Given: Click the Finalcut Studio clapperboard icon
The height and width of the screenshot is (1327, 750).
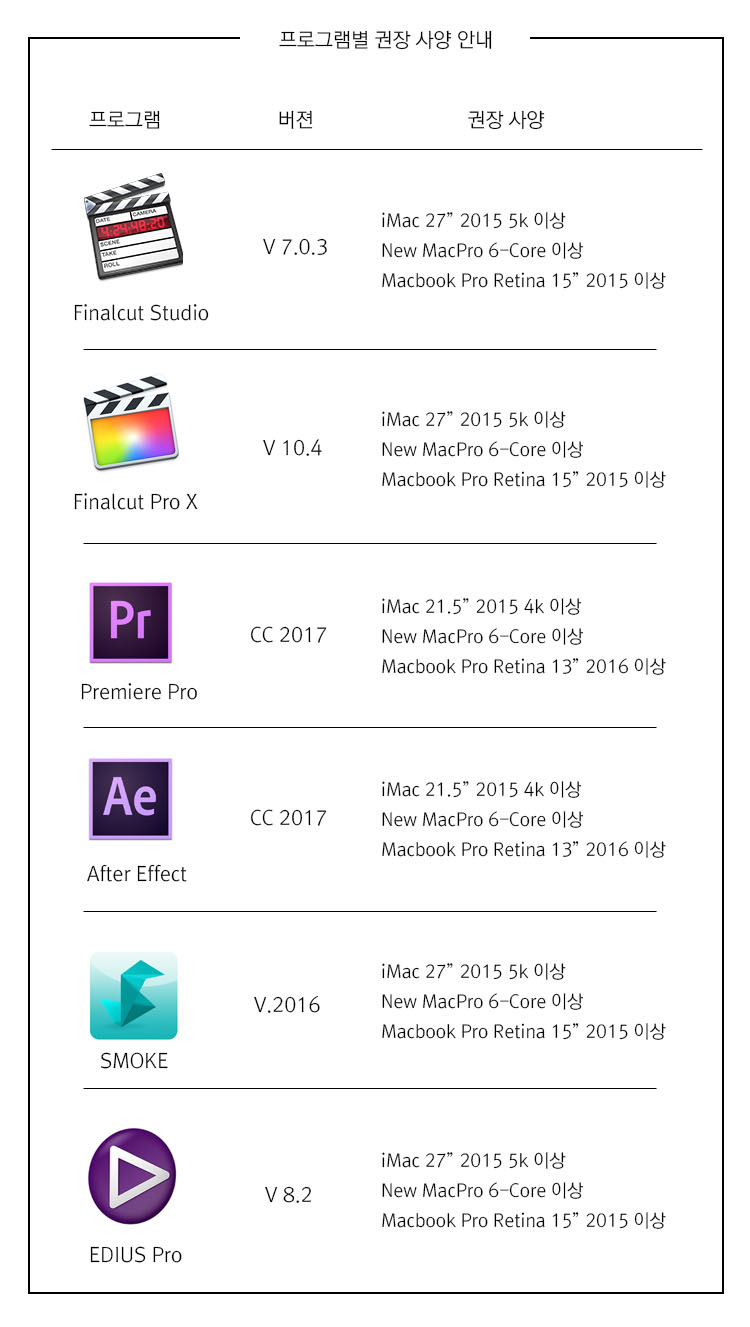Looking at the screenshot, I should (x=132, y=227).
